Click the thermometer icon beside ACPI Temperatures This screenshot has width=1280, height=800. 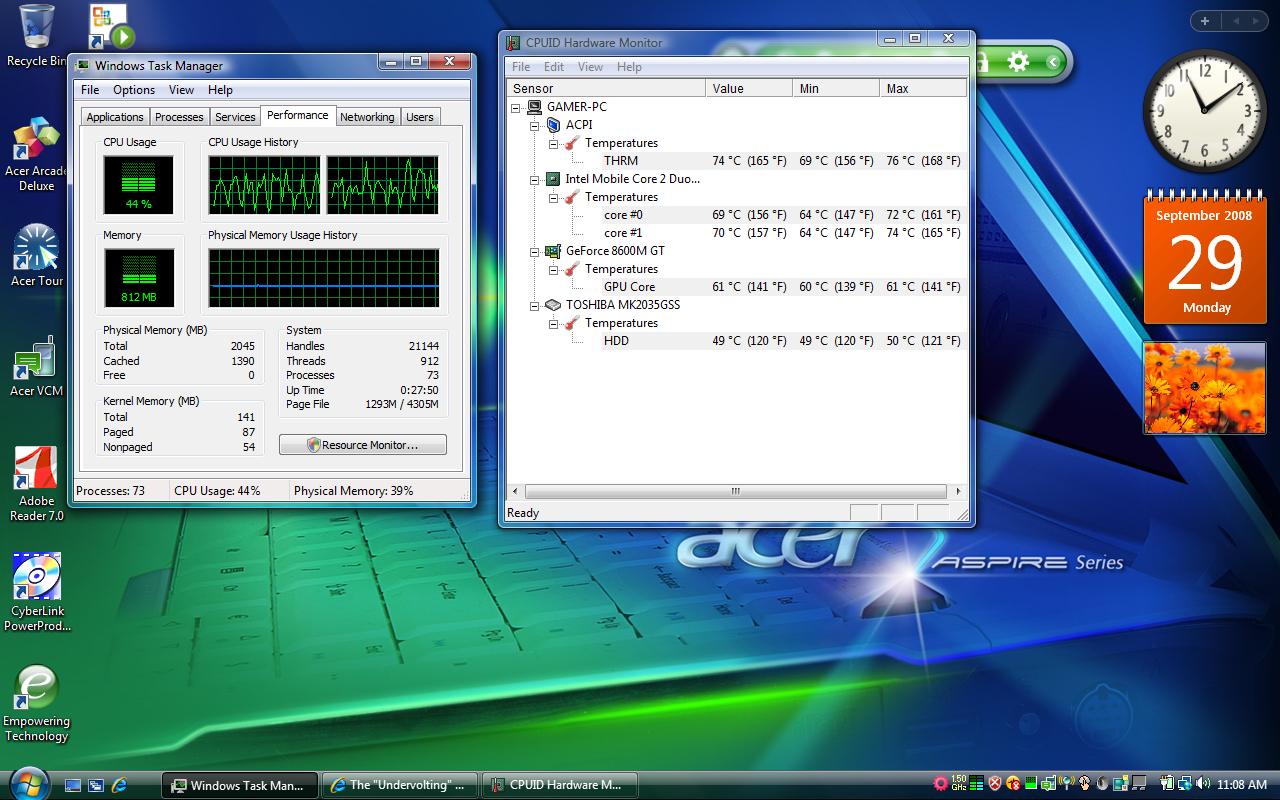[569, 143]
